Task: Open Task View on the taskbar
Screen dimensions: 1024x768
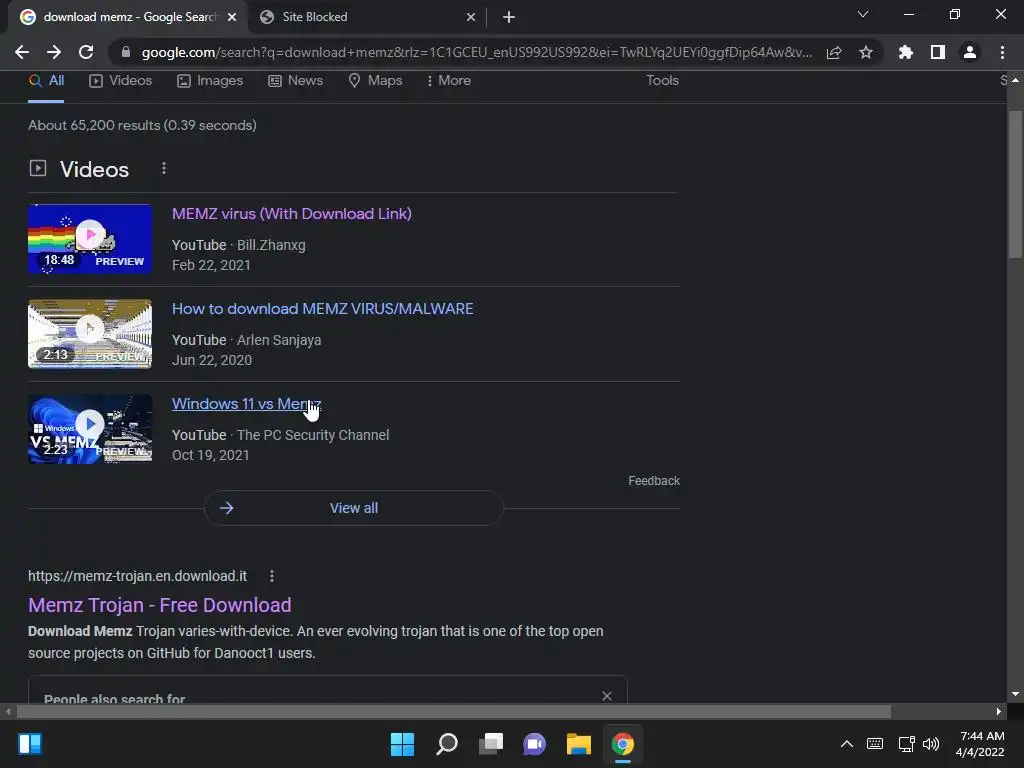Action: pos(490,744)
